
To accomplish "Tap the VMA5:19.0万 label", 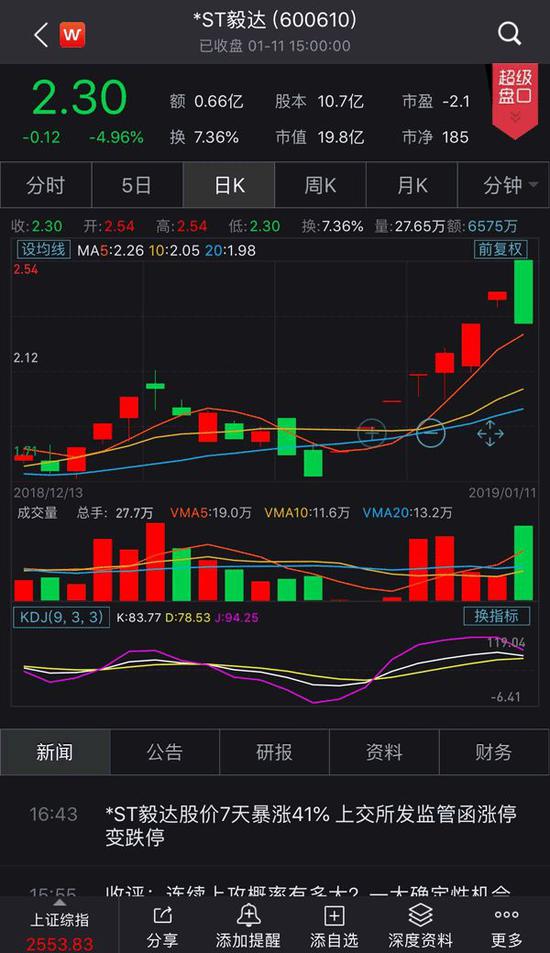I will [x=210, y=513].
